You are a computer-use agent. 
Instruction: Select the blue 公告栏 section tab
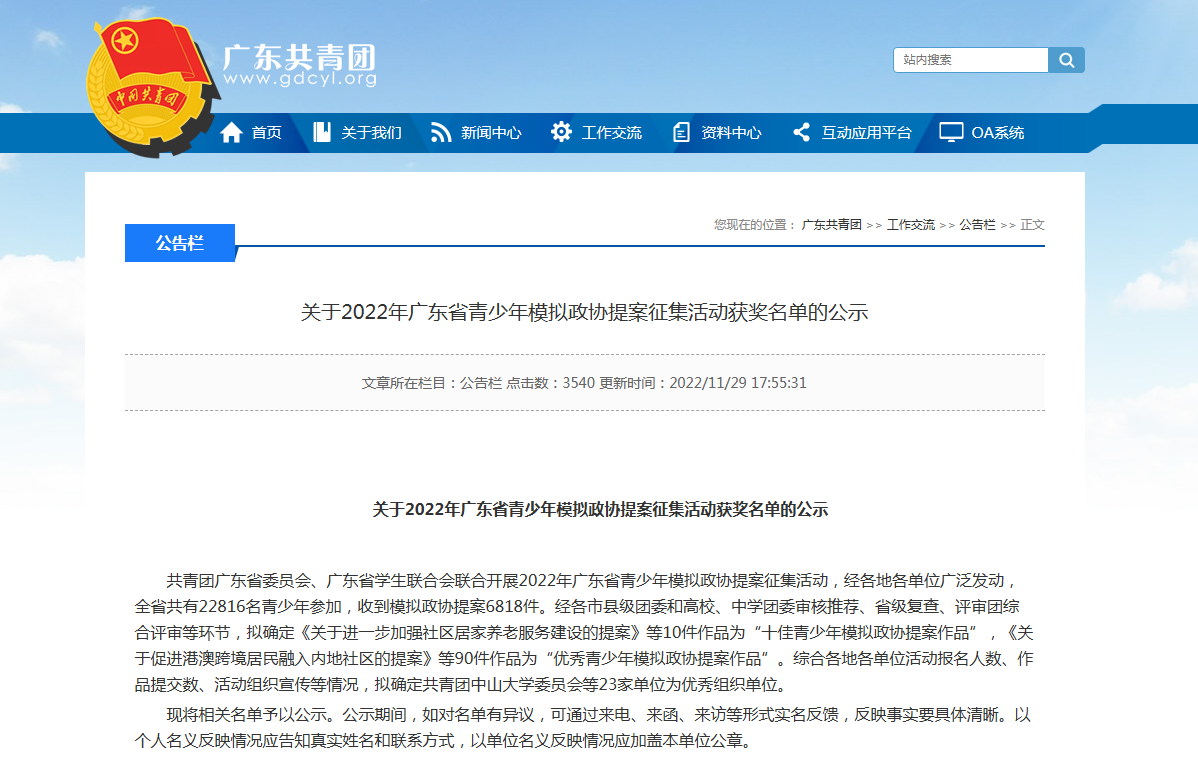coord(179,243)
